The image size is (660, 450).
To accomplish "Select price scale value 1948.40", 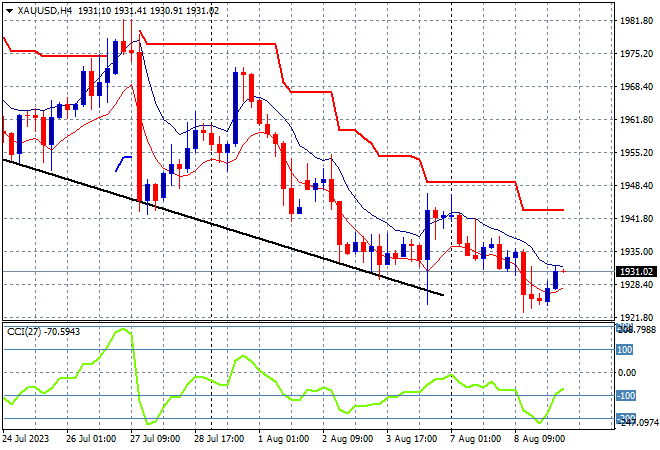I will point(636,185).
